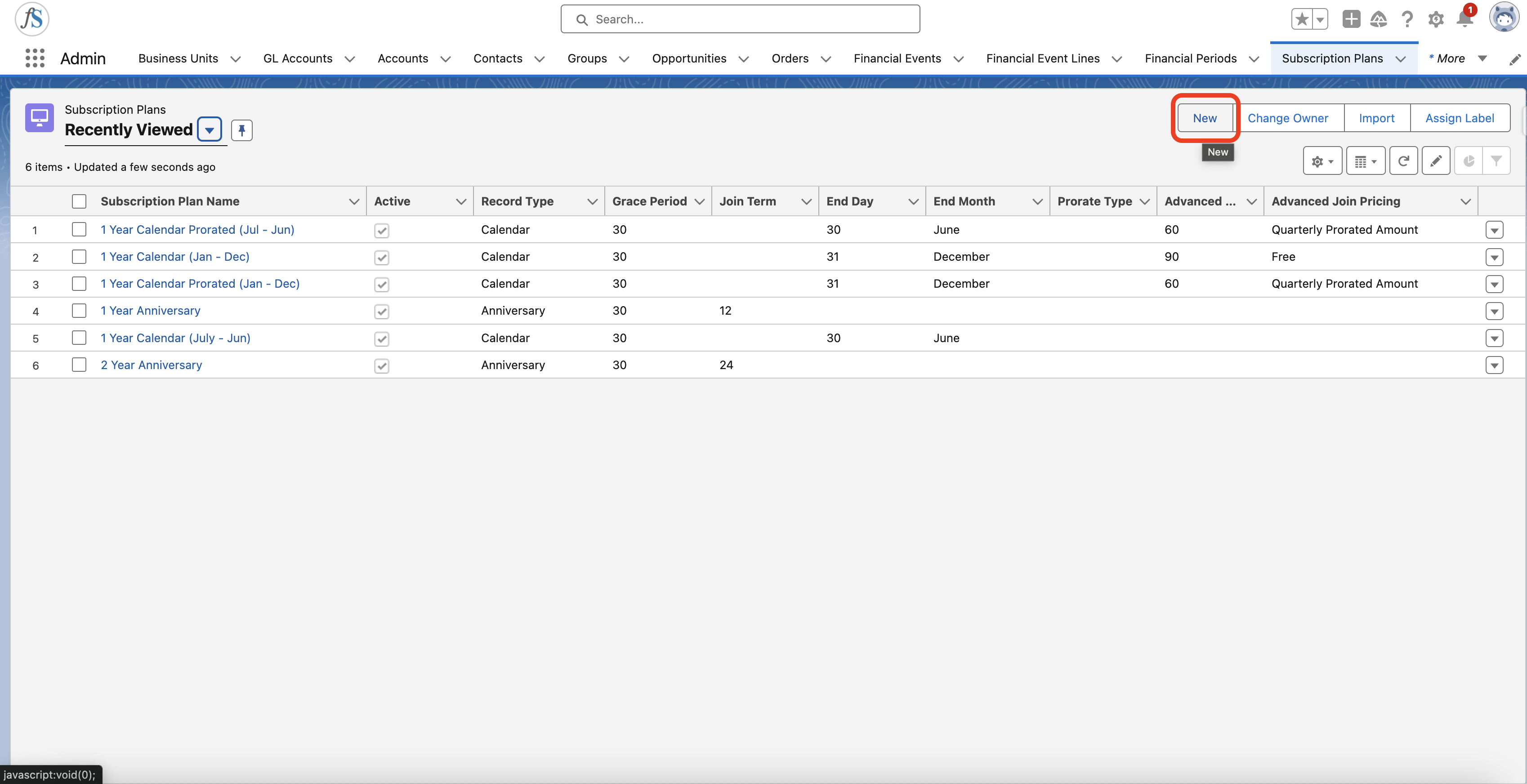Go to the Contacts tab
Screen dimensions: 1527x784
pyautogui.click(x=498, y=58)
